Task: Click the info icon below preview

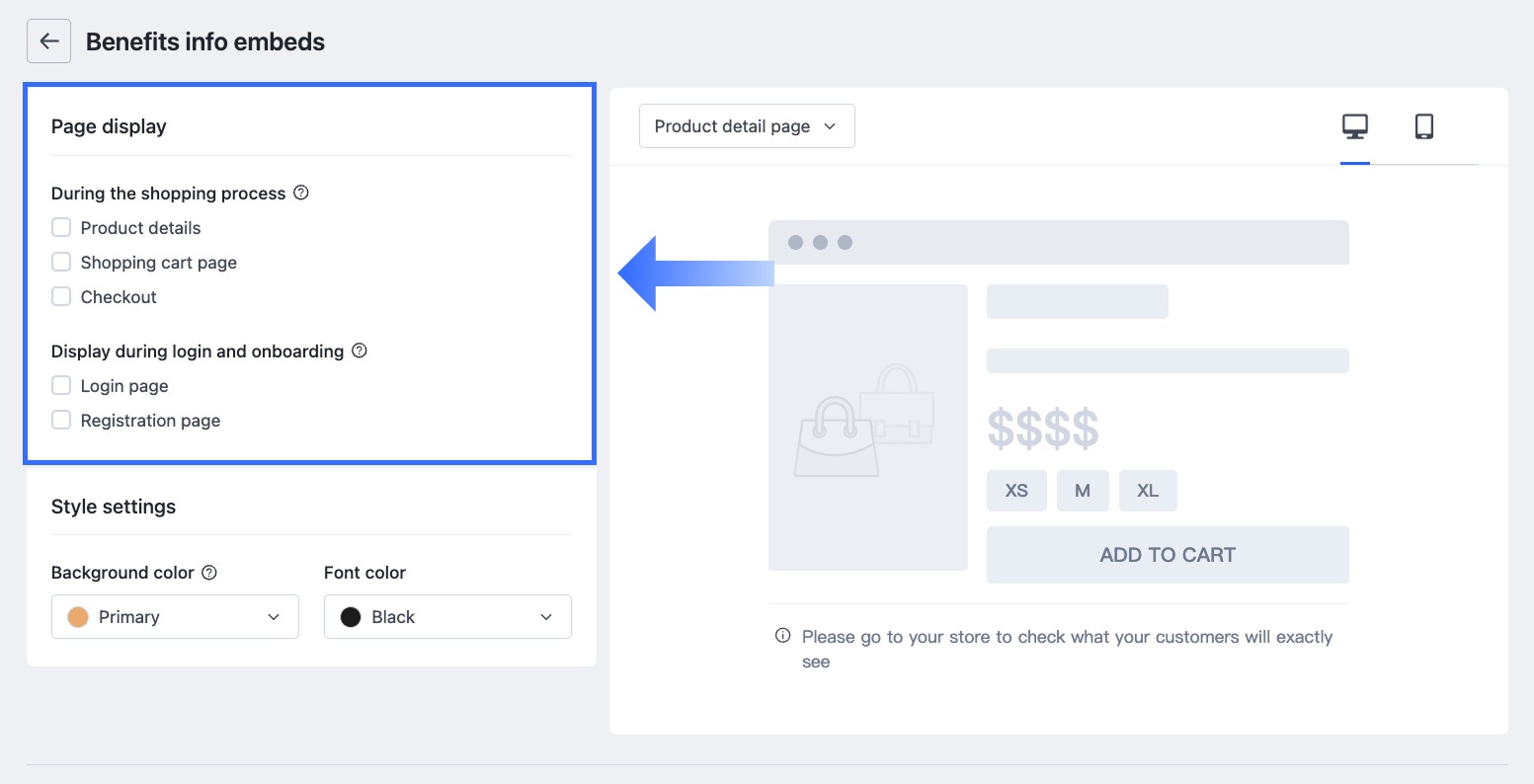Action: tap(782, 636)
